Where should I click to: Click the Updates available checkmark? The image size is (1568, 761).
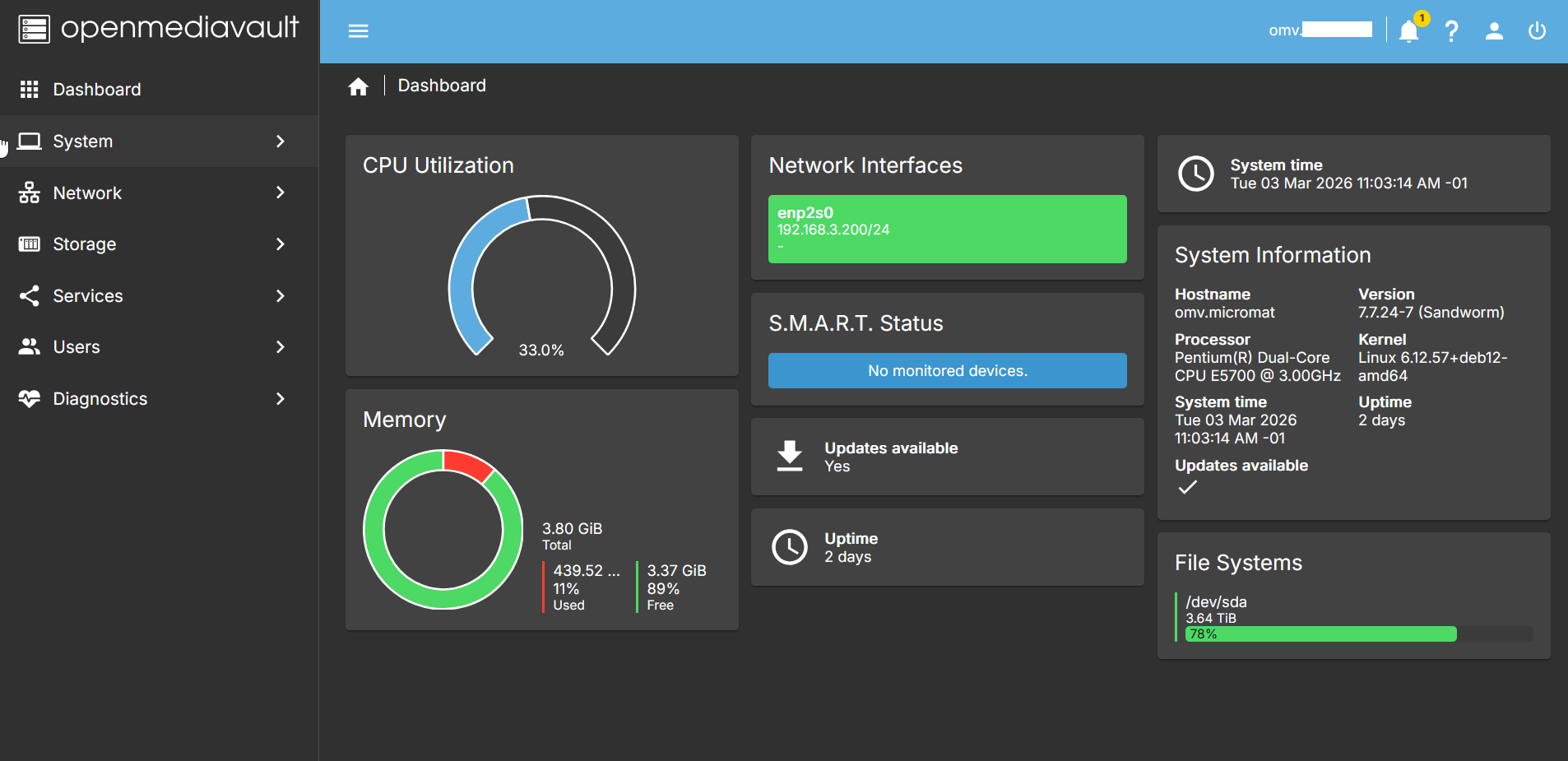(x=1187, y=487)
